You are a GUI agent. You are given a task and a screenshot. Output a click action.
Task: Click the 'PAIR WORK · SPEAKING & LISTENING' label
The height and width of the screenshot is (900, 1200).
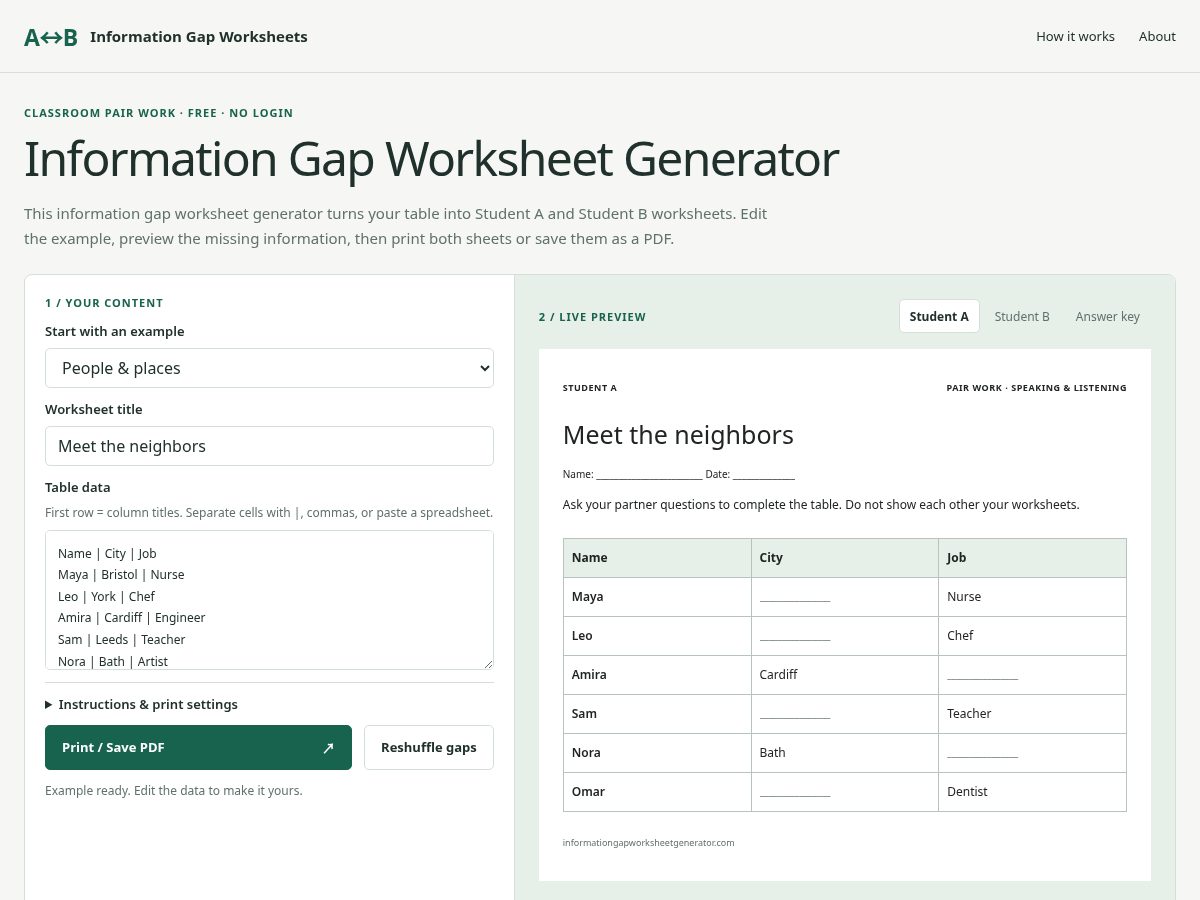[x=1036, y=388]
